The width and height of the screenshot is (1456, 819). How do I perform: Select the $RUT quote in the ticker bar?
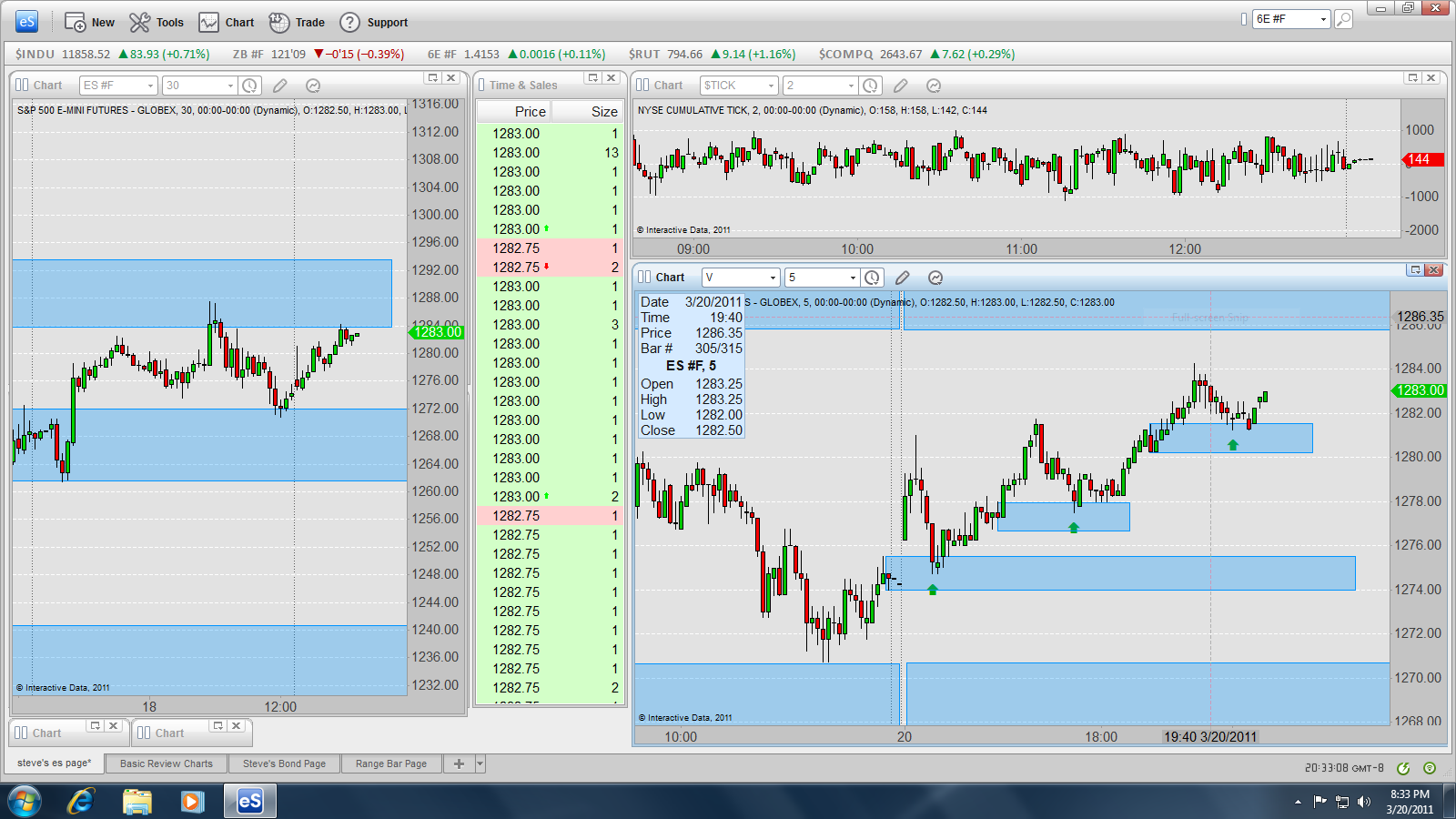(x=712, y=54)
